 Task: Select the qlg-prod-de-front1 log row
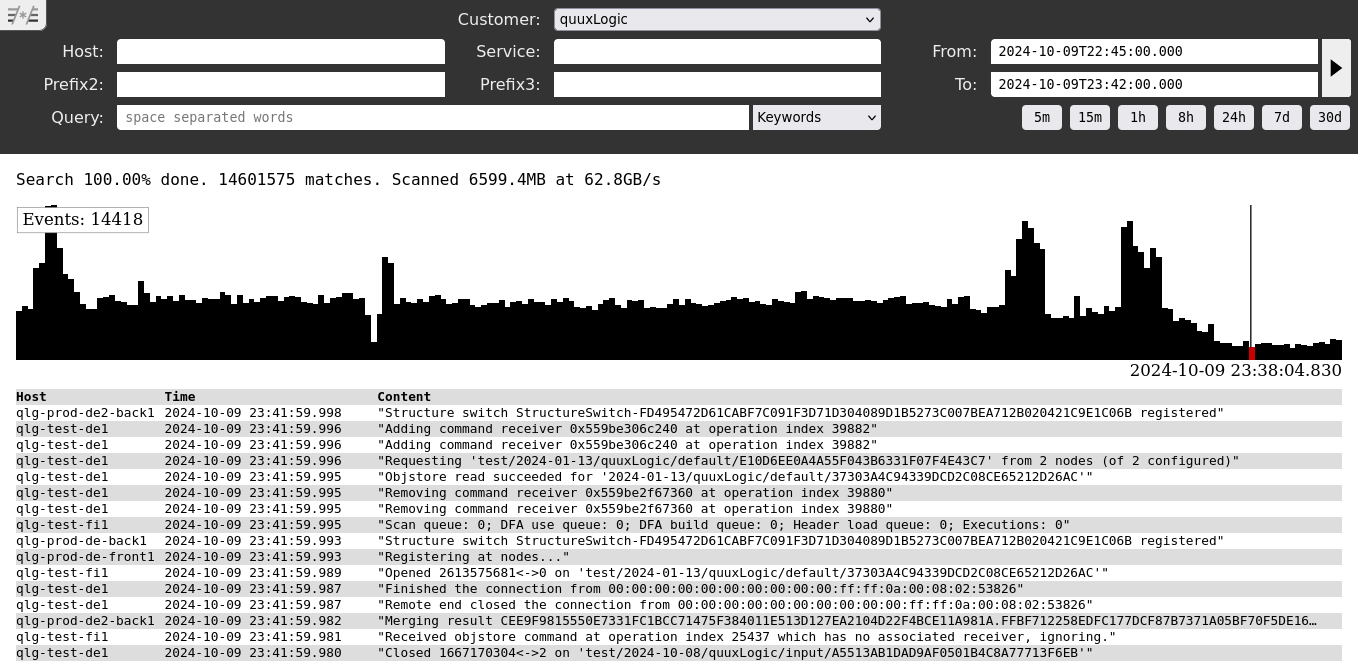point(85,557)
